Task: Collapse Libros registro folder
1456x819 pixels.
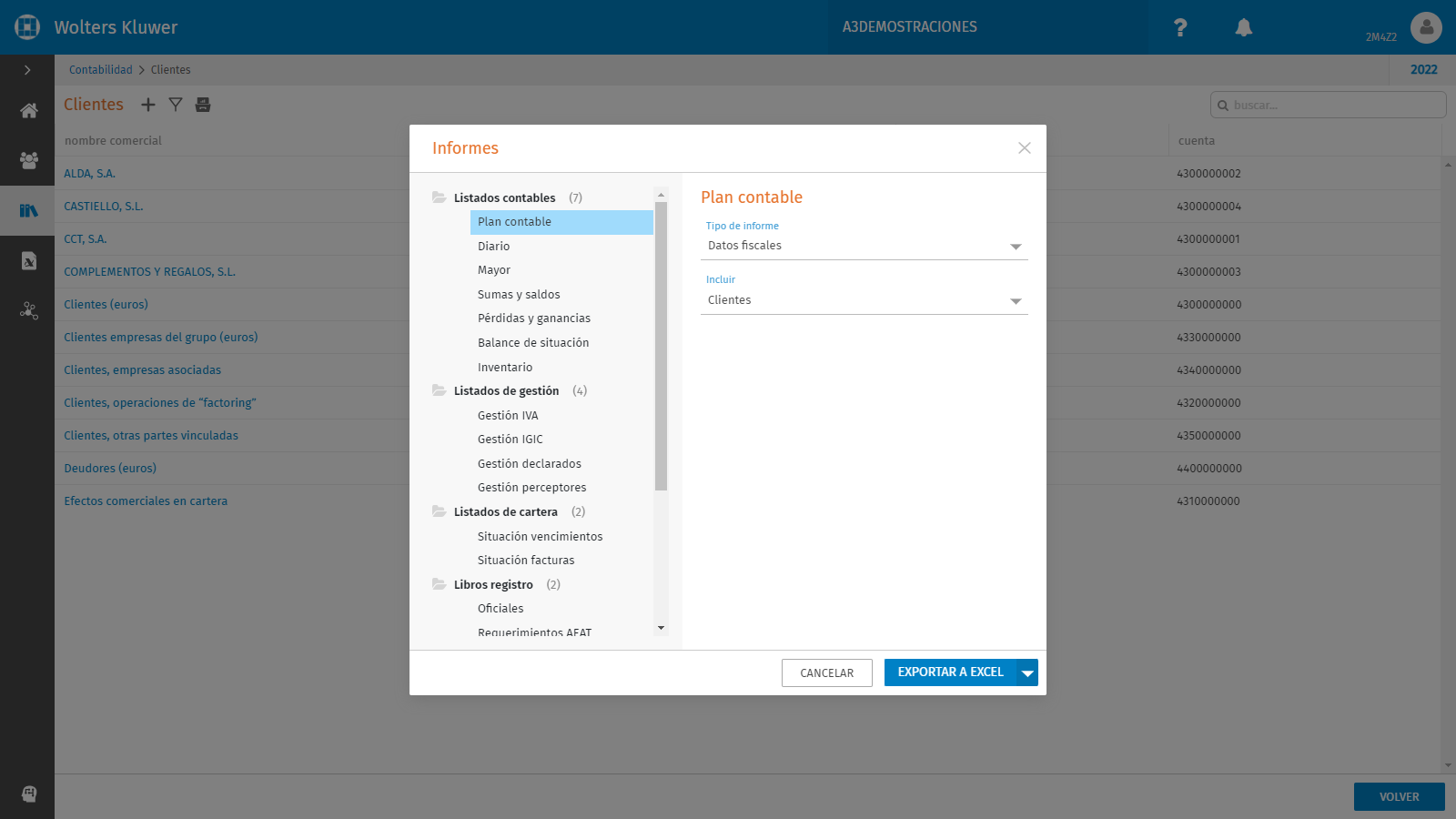Action: [x=440, y=584]
